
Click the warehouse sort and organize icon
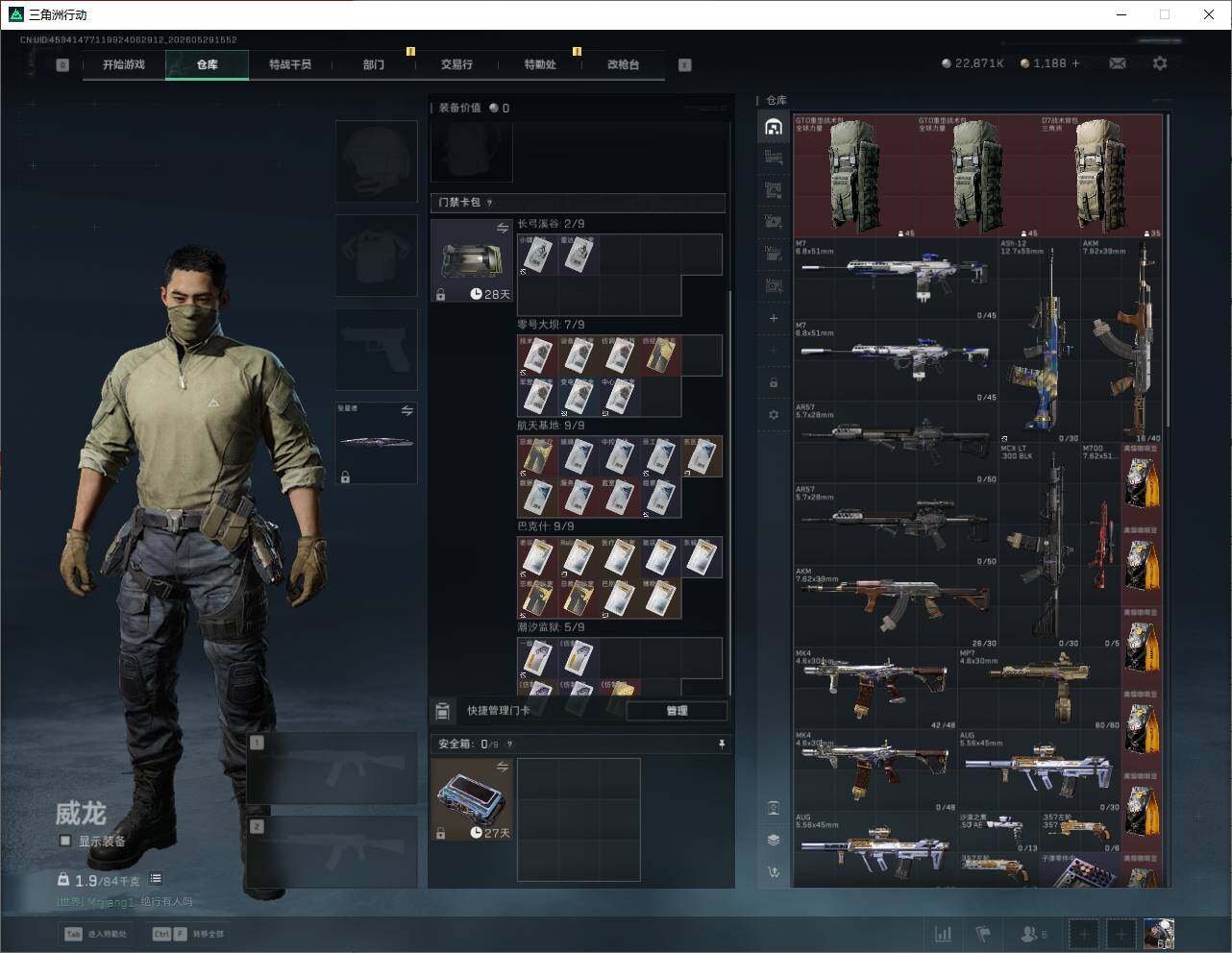pyautogui.click(x=774, y=872)
